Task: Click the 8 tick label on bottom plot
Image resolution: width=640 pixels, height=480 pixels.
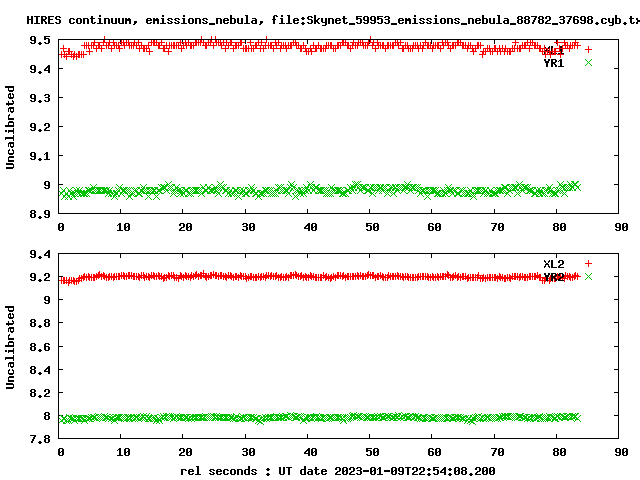Action: [x=47, y=416]
